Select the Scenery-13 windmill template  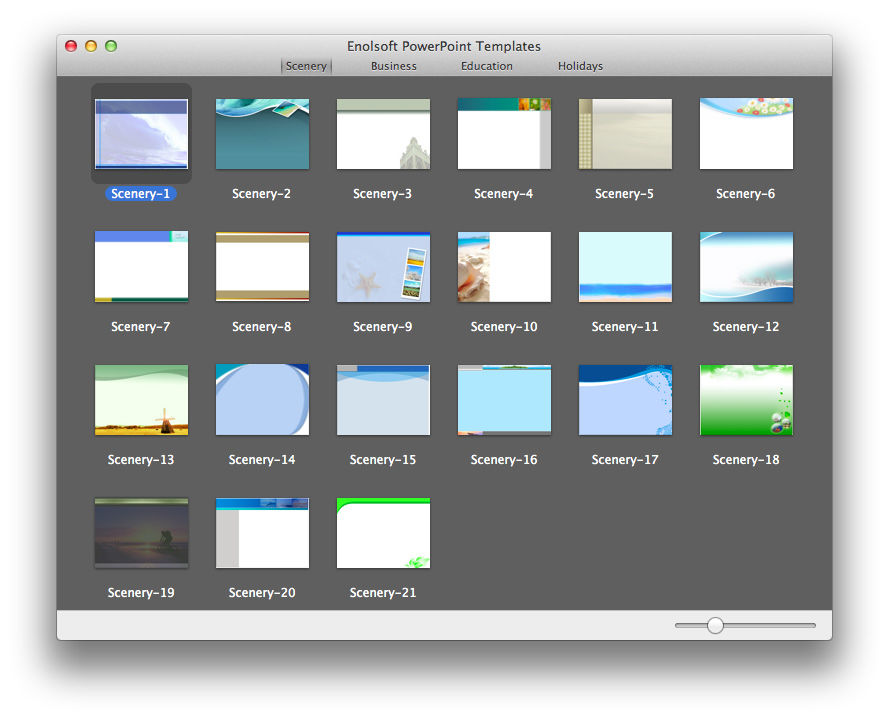[141, 400]
